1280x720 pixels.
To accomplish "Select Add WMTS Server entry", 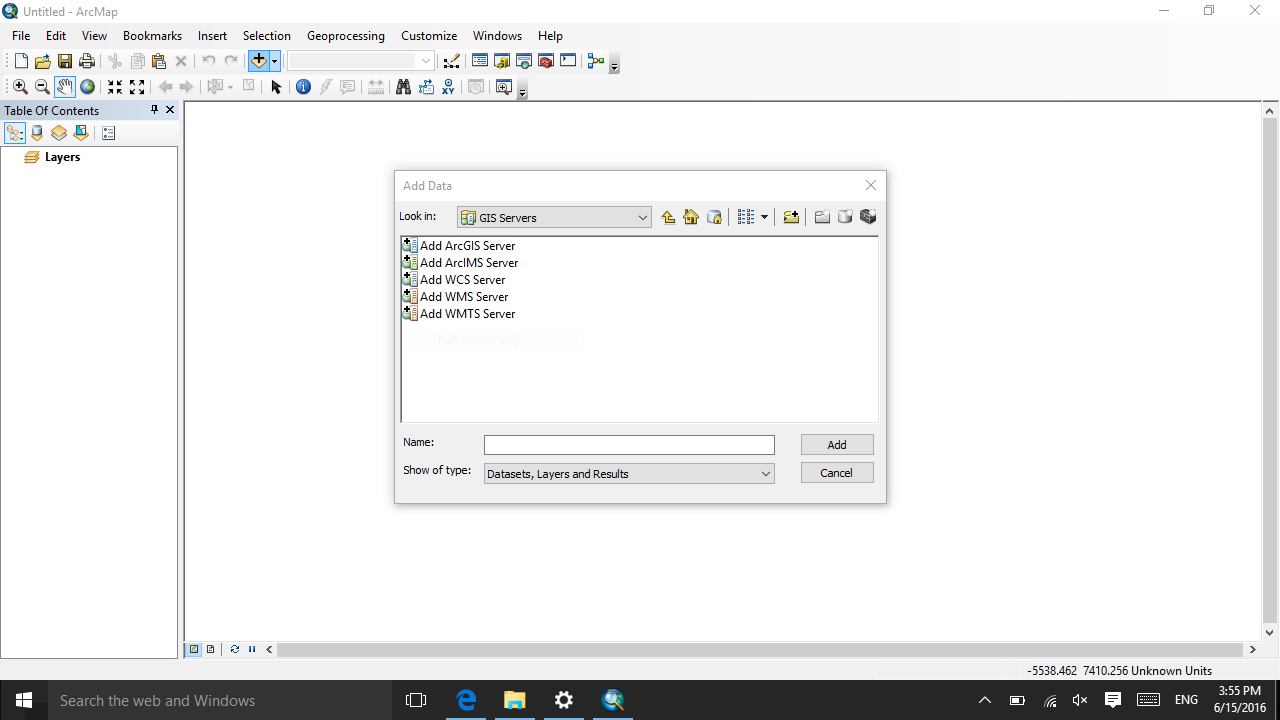I will [x=459, y=313].
